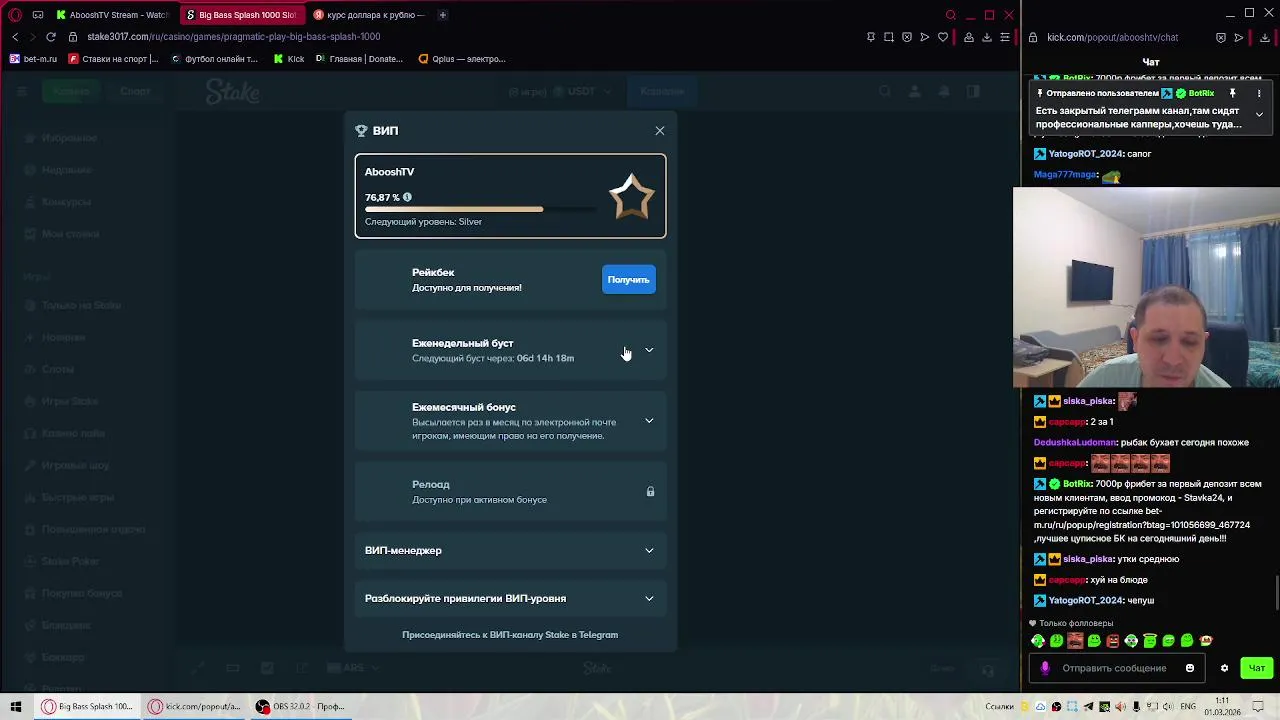Click the snapshot capture icon in toolbar
Viewport: 1280px width, 720px height.
click(889, 37)
